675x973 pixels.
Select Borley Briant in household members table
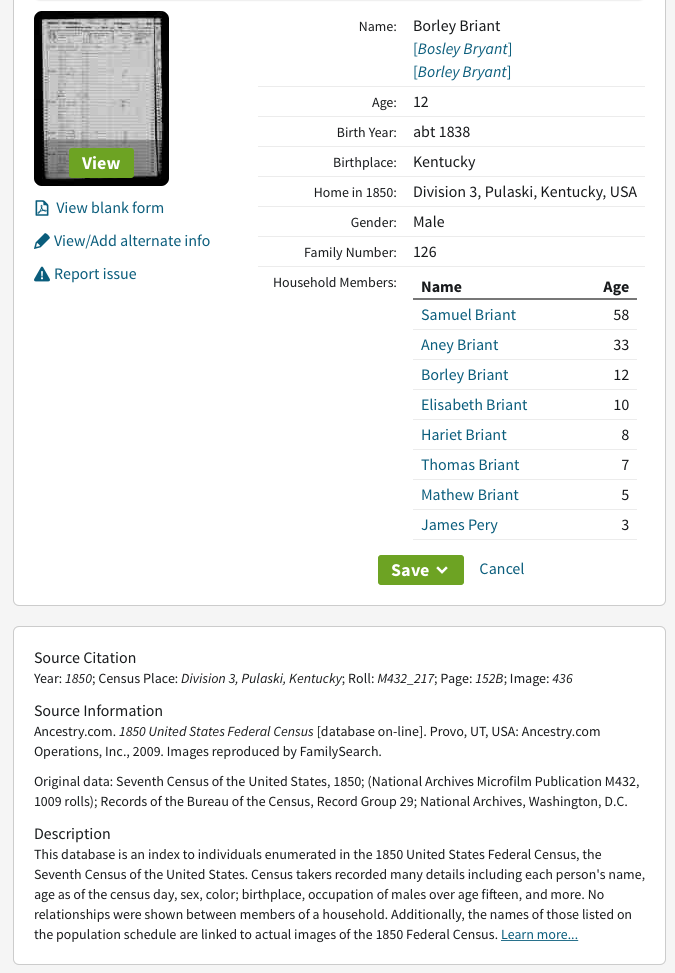(465, 375)
